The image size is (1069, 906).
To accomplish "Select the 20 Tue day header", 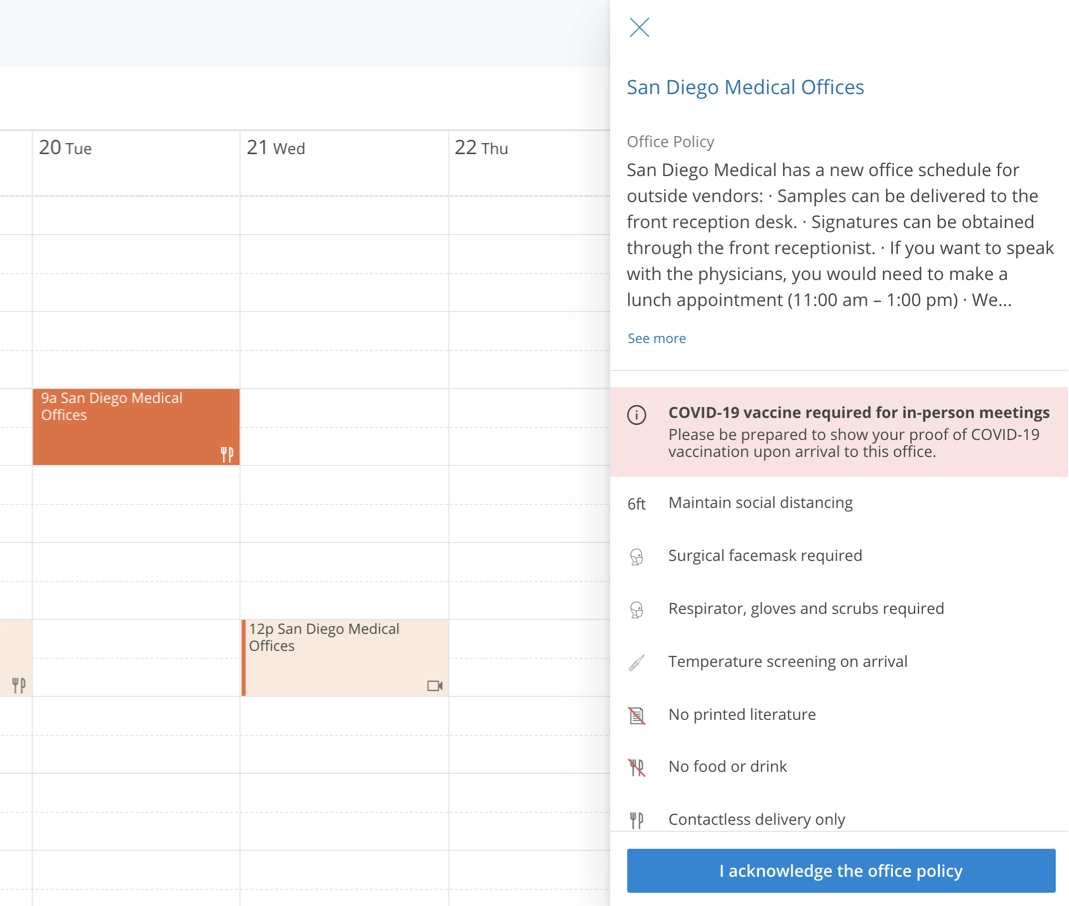I will coord(66,148).
